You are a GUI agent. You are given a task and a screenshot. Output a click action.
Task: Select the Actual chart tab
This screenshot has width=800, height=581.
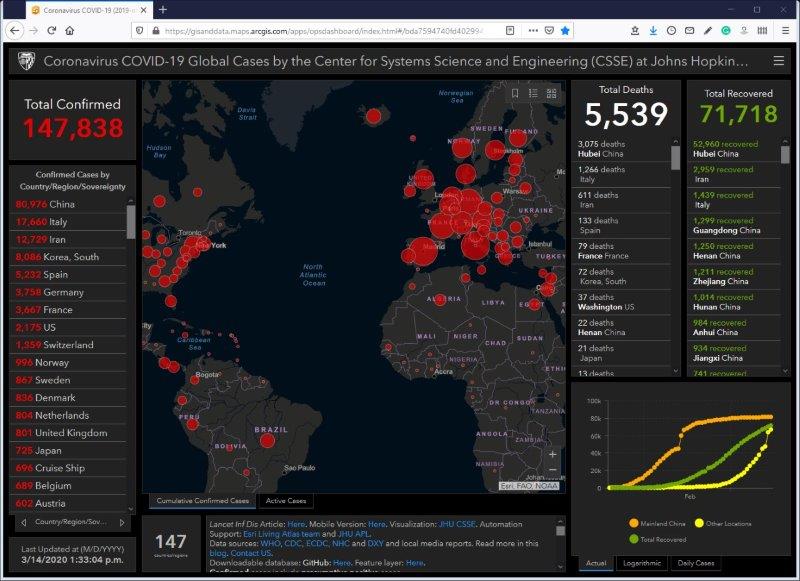pos(596,563)
